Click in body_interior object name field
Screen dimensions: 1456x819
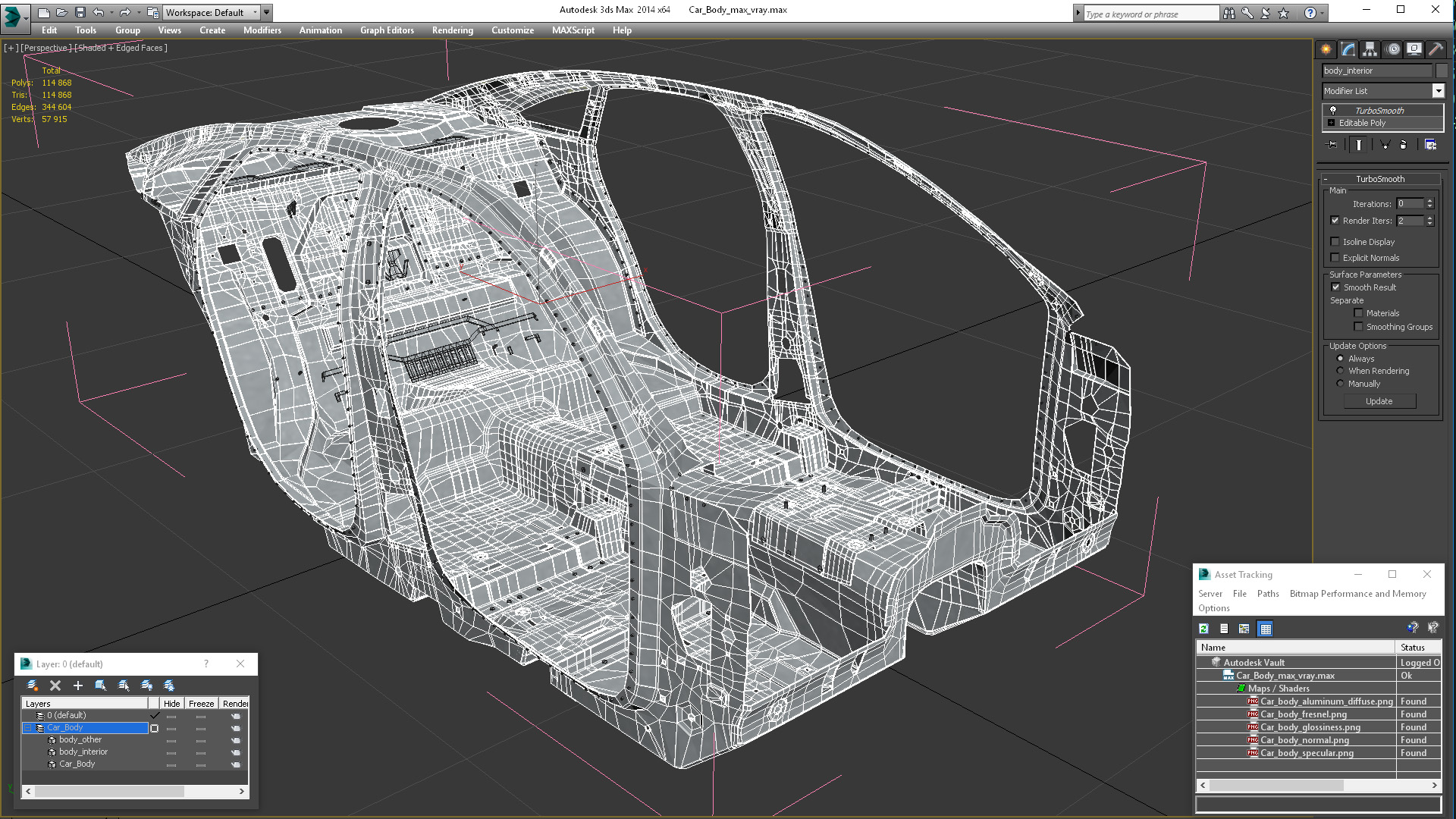tap(1376, 71)
